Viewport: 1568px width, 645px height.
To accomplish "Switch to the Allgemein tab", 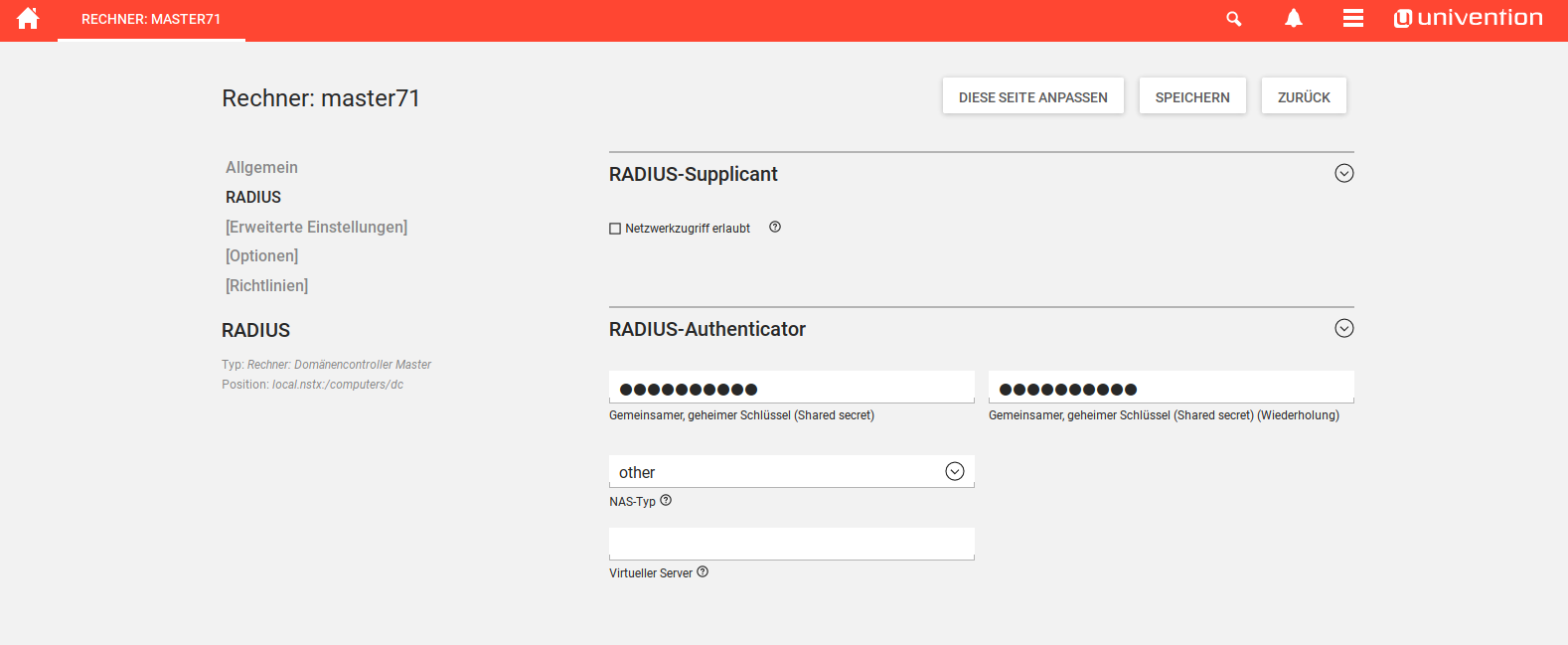I will click(261, 168).
